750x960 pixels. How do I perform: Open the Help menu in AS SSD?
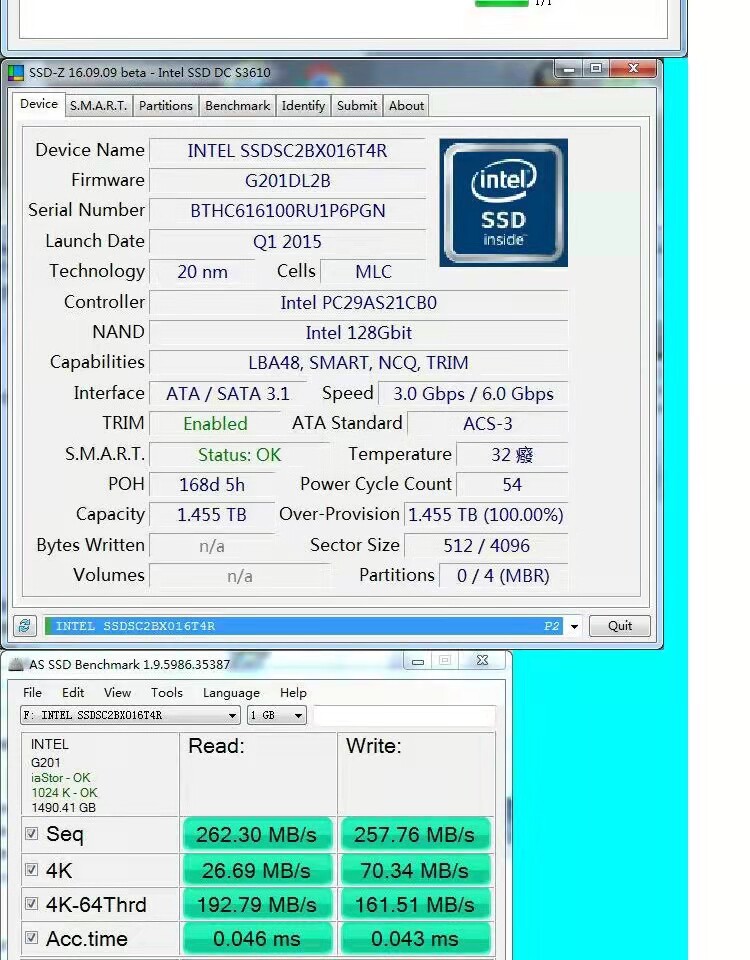pyautogui.click(x=293, y=692)
